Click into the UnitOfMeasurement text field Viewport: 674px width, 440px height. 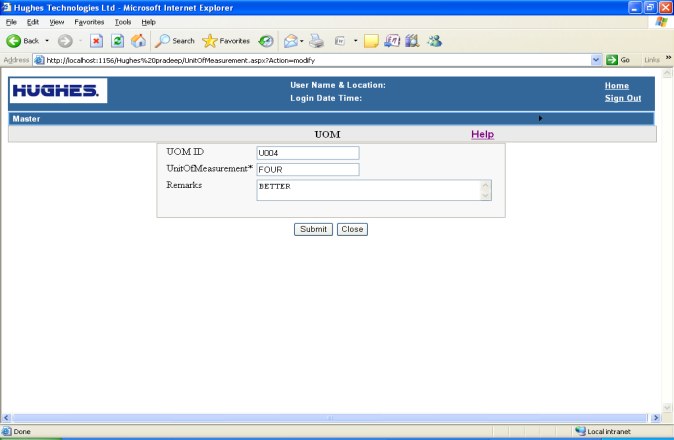(x=307, y=169)
